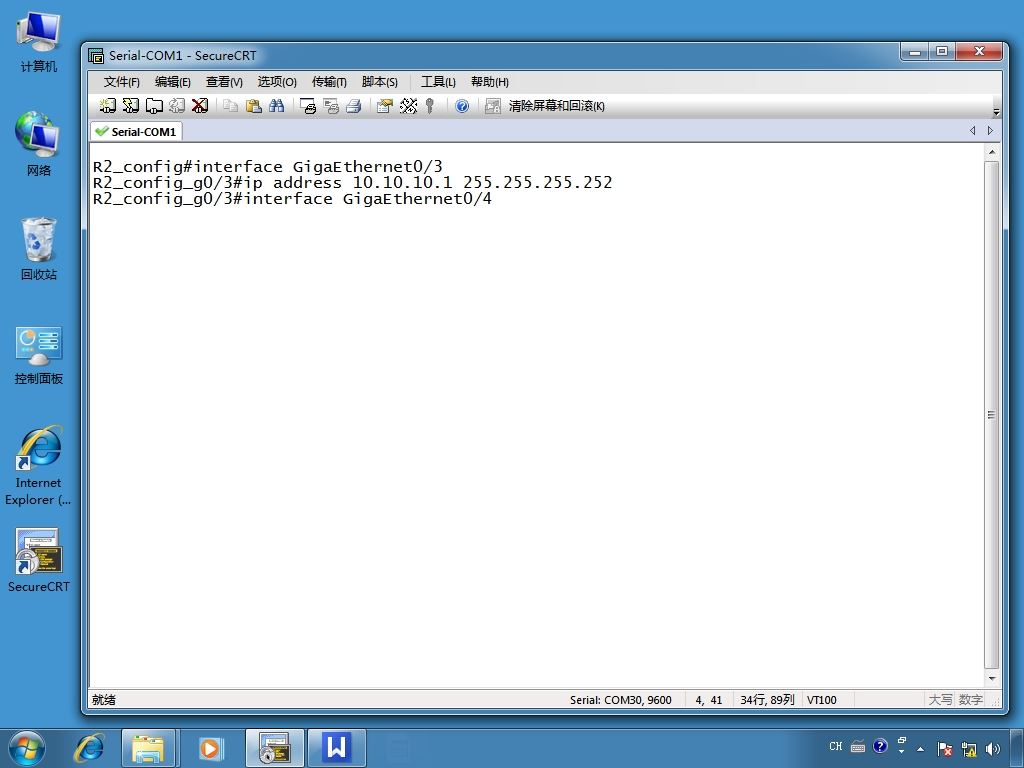Click the Quick Connect toolbar icon
The height and width of the screenshot is (768, 1024).
[x=131, y=106]
